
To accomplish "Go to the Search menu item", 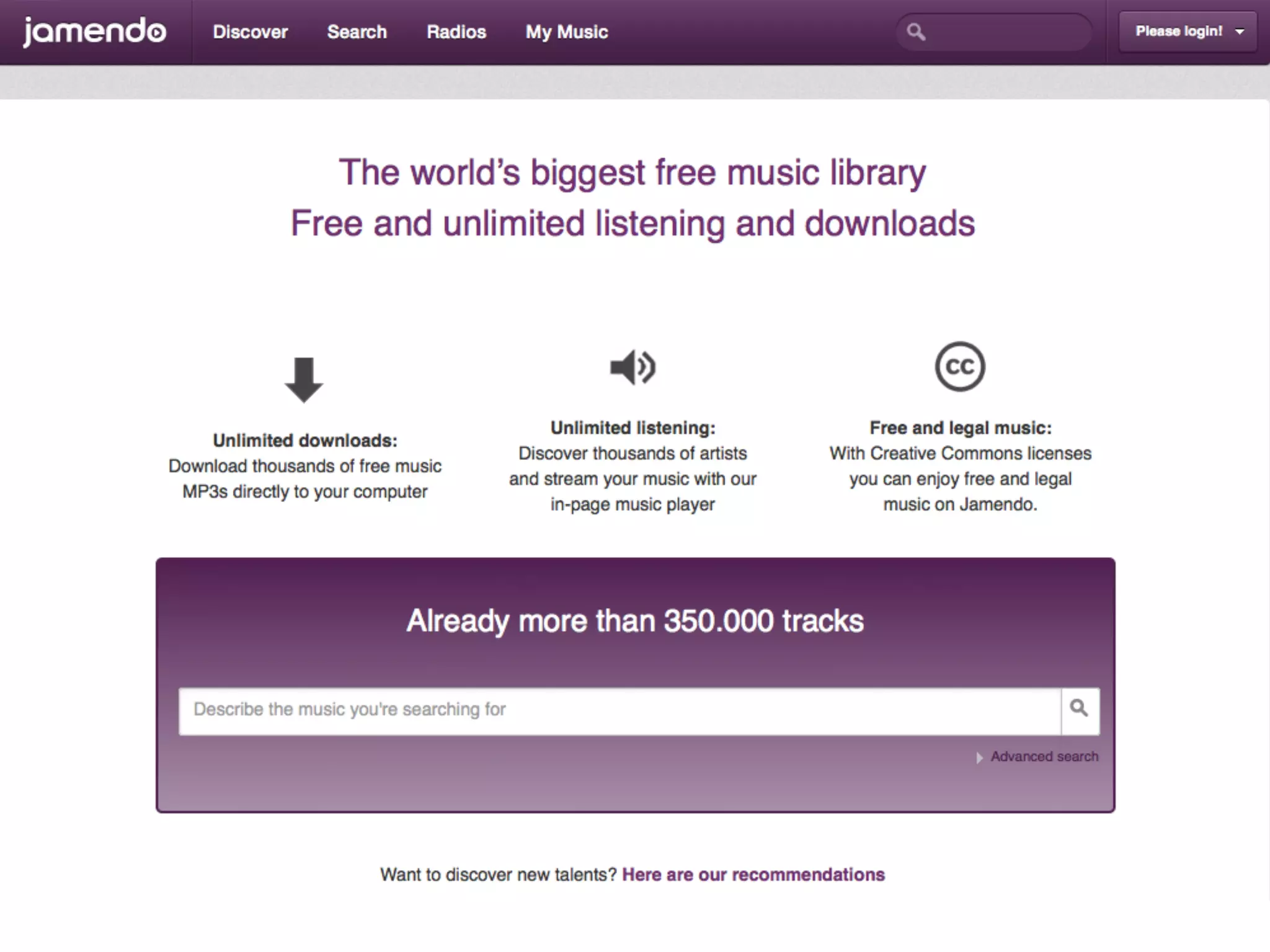I will coord(357,32).
